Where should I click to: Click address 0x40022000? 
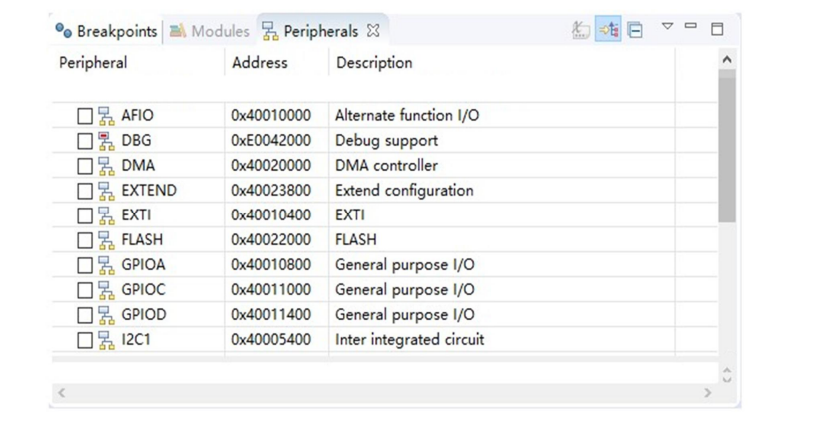271,240
